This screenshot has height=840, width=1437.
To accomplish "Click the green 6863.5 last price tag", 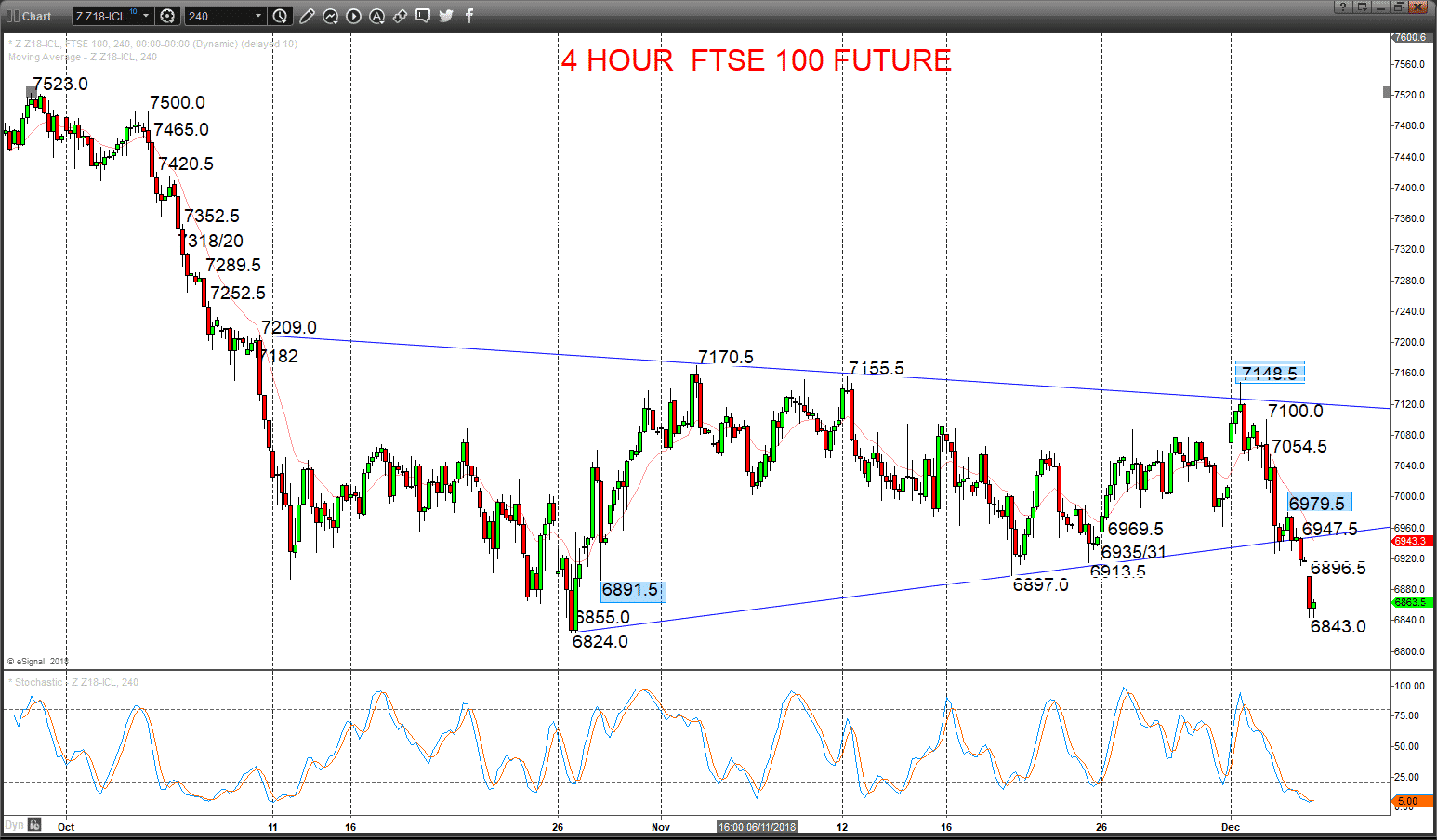I will point(1410,602).
